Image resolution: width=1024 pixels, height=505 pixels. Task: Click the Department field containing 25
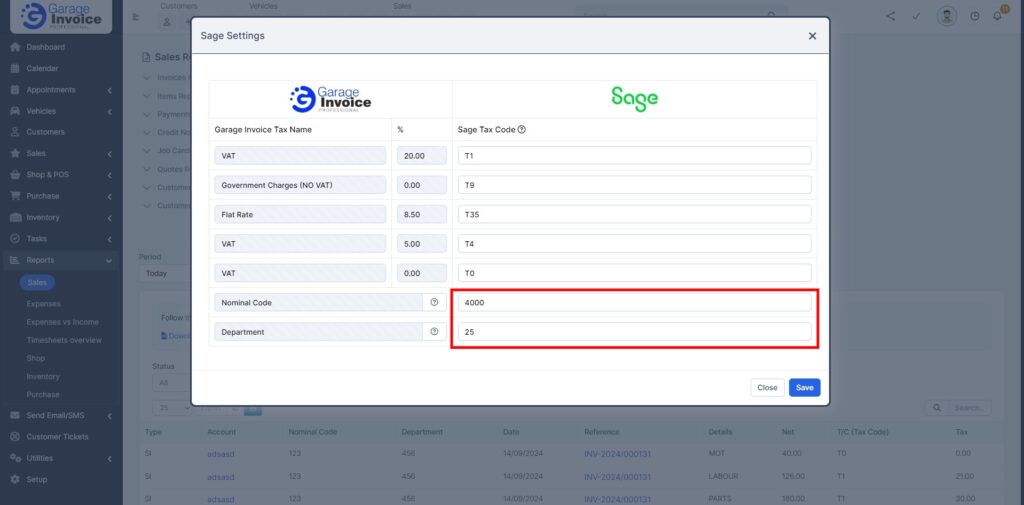pos(634,332)
